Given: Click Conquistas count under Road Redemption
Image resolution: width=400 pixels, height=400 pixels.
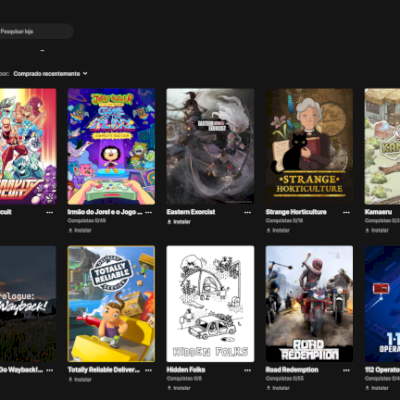Looking at the screenshot, I should pyautogui.click(x=285, y=378).
